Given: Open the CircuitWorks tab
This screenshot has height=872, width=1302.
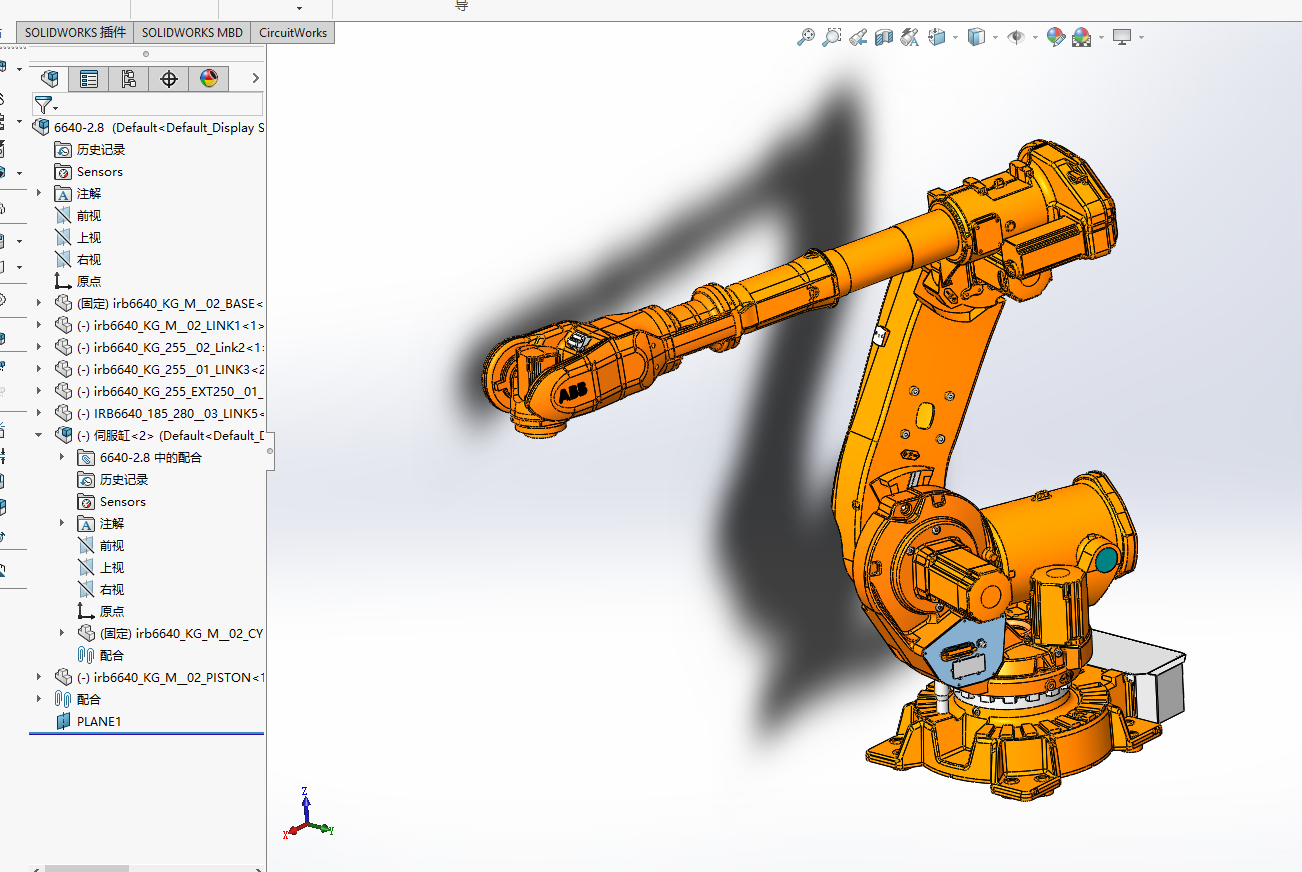Looking at the screenshot, I should pos(293,32).
